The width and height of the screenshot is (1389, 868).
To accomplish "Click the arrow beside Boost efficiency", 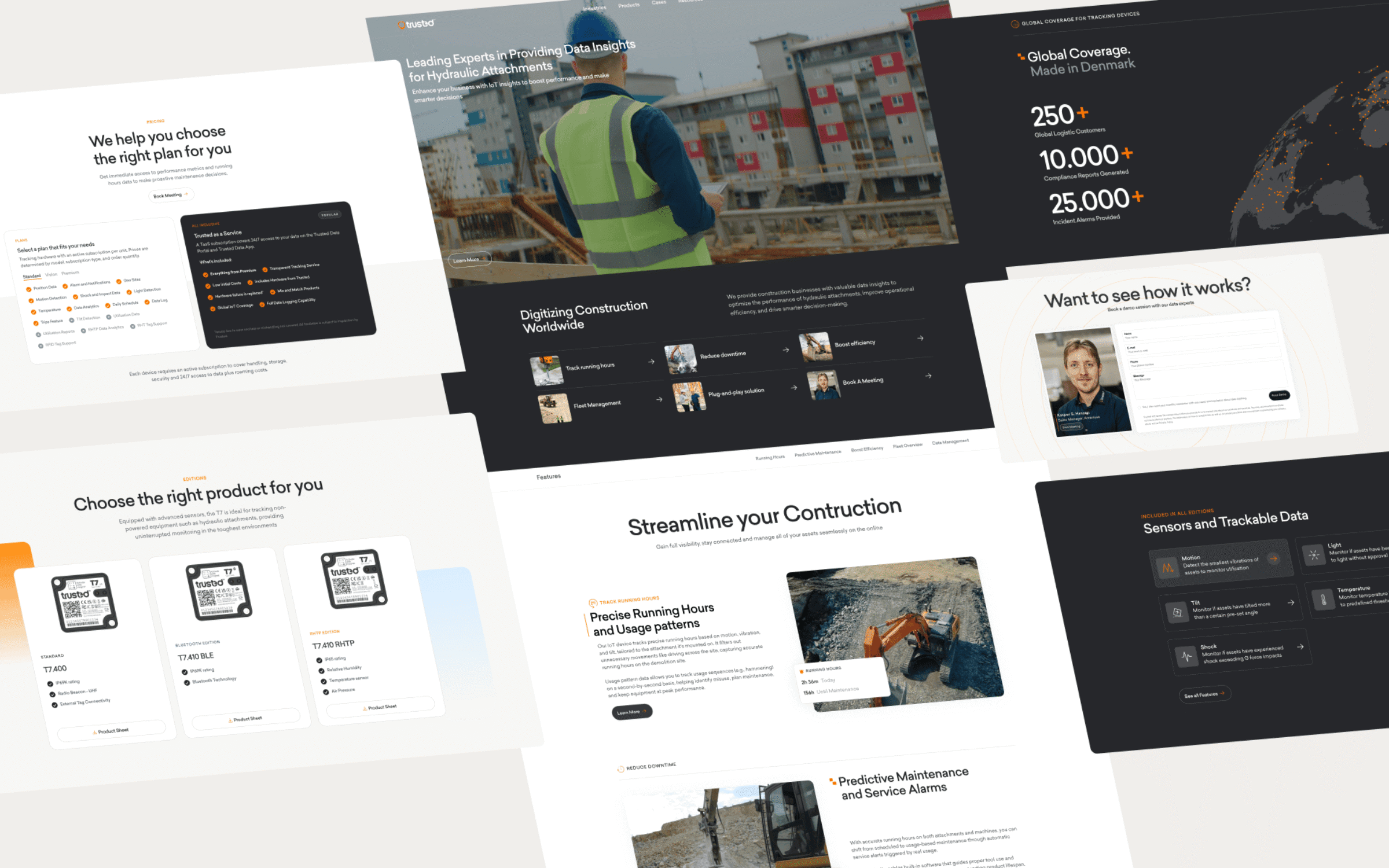I will [x=920, y=338].
